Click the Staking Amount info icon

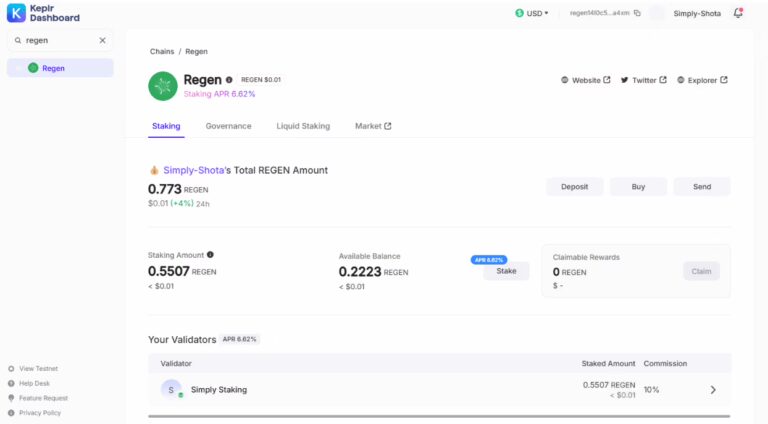[x=210, y=255]
